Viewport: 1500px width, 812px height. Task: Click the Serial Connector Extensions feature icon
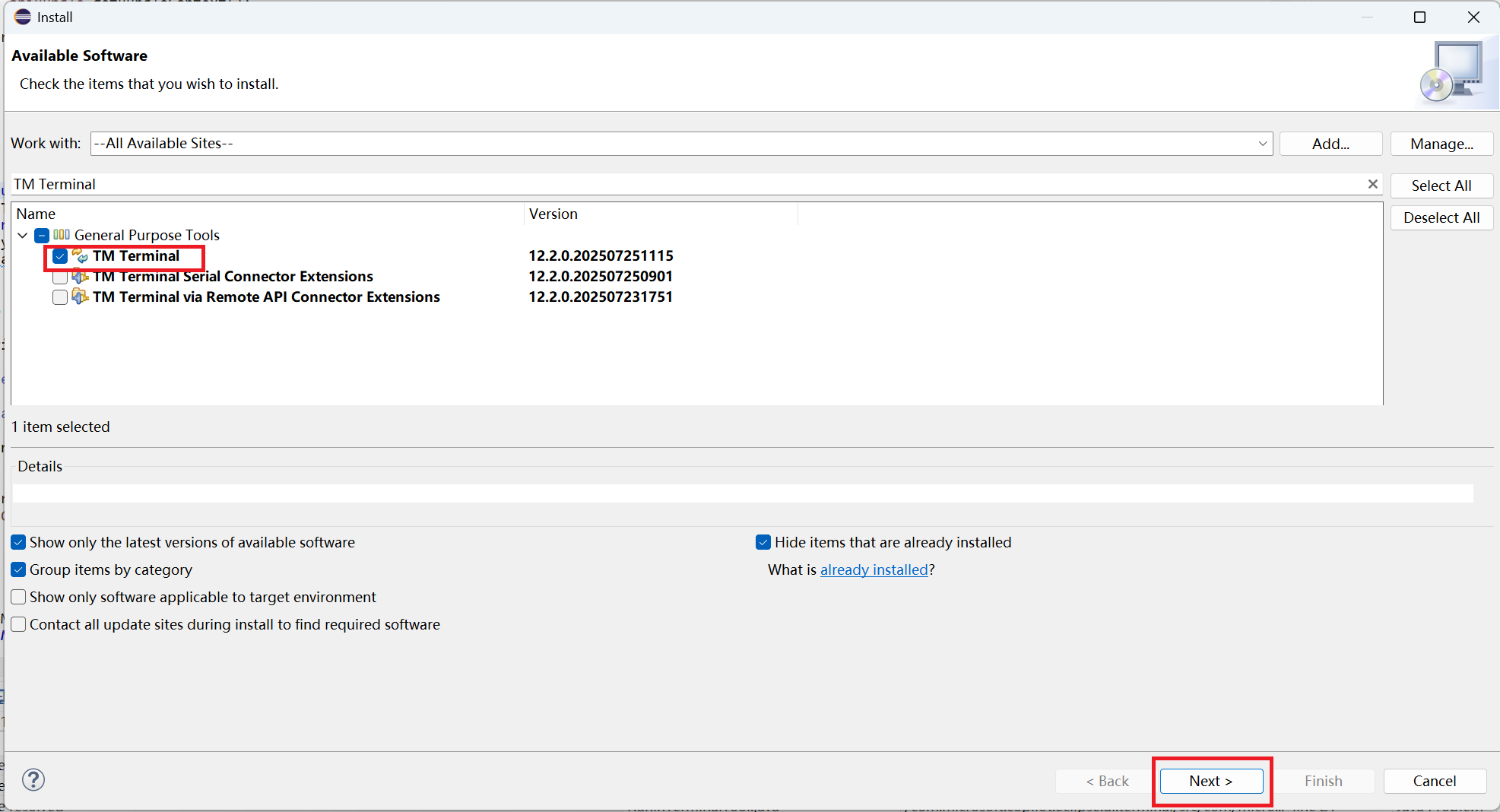81,276
